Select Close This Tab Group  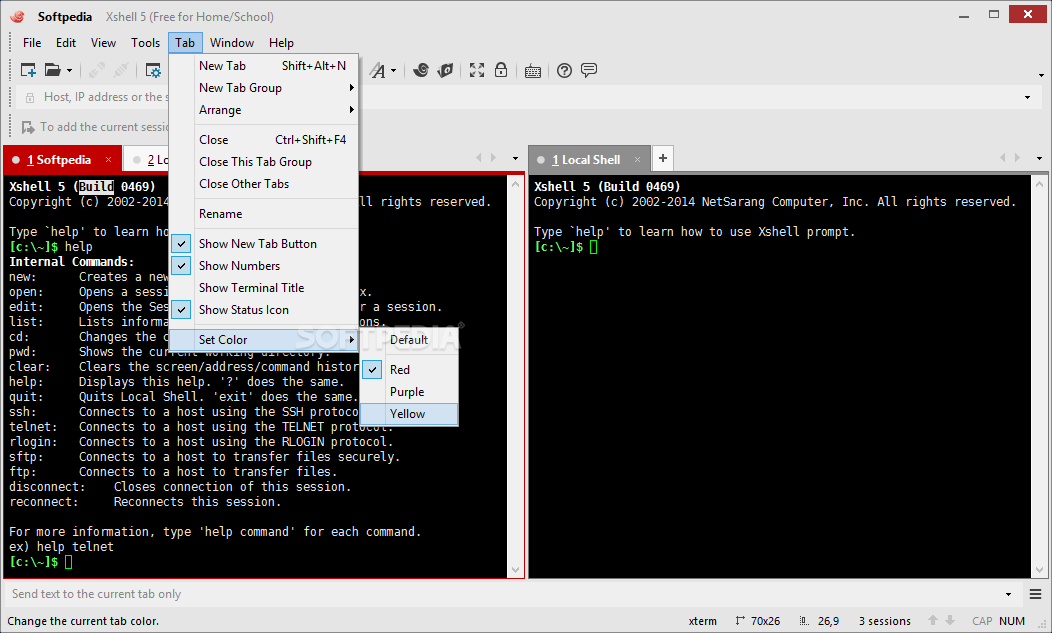pyautogui.click(x=264, y=162)
